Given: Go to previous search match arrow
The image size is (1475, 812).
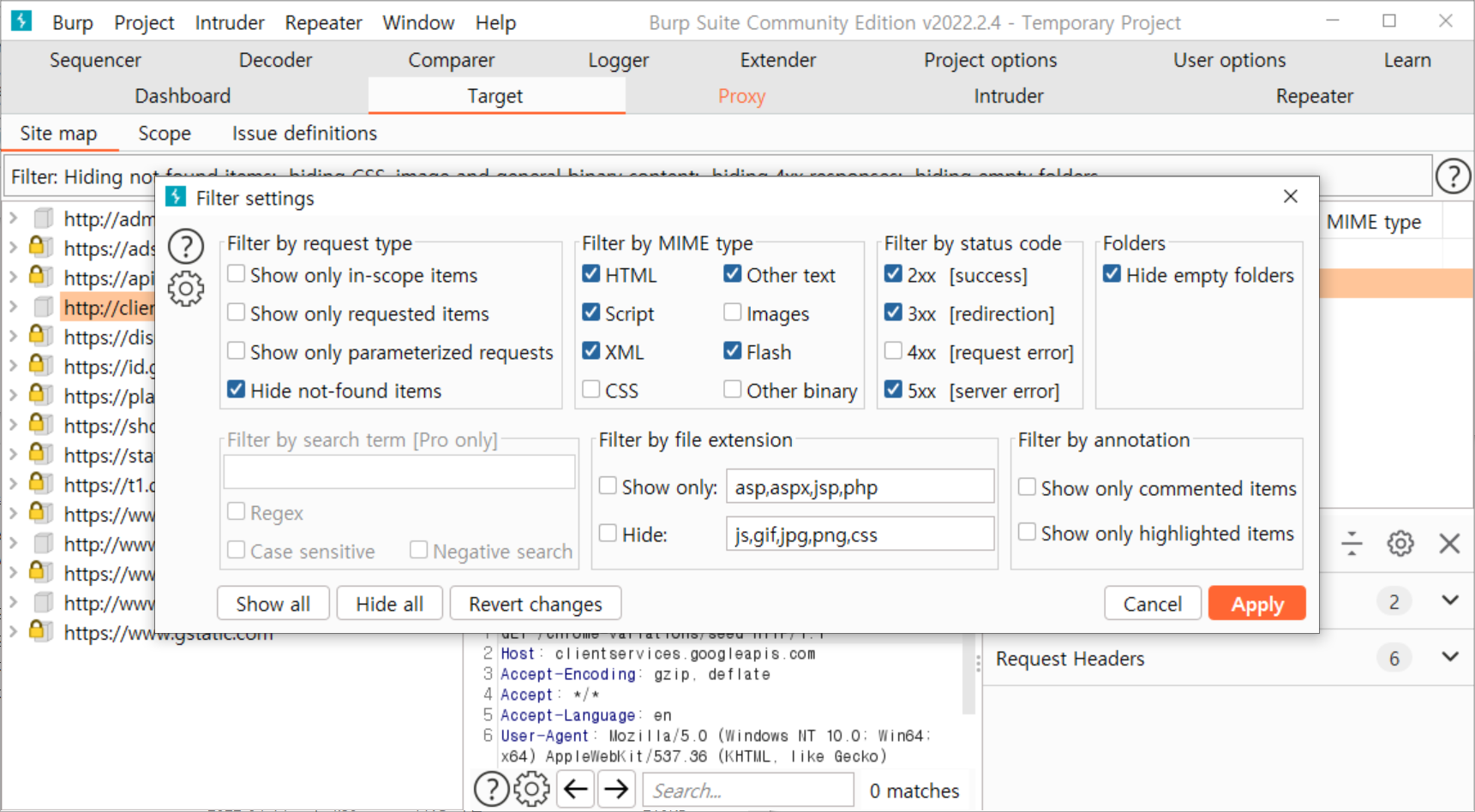Looking at the screenshot, I should (x=576, y=789).
